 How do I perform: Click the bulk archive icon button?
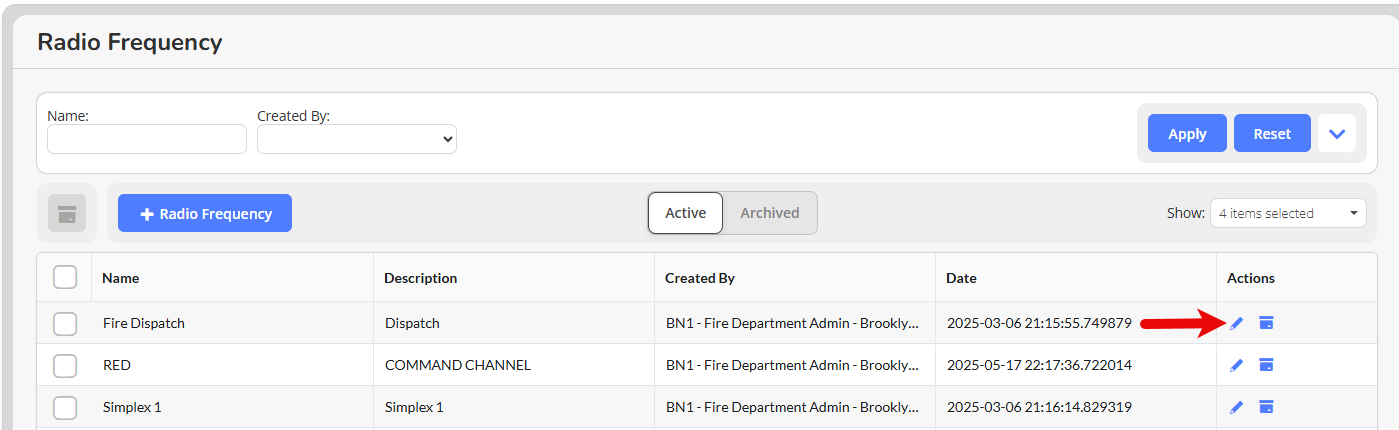click(x=67, y=213)
